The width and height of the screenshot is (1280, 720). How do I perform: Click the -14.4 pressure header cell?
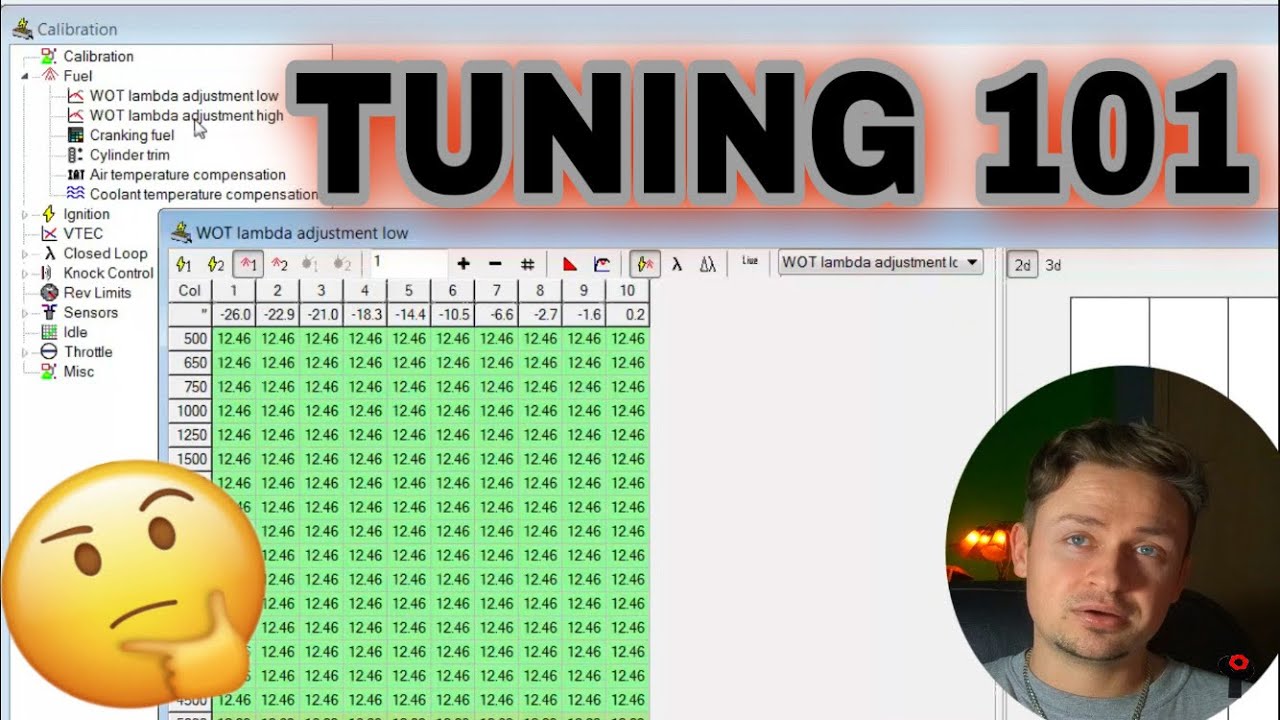point(409,315)
